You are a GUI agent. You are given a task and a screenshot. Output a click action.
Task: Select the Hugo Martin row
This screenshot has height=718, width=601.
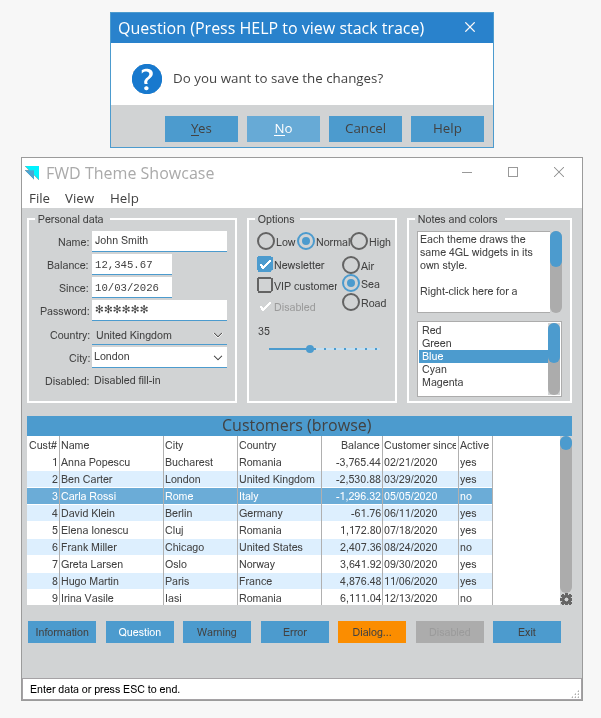(x=260, y=581)
